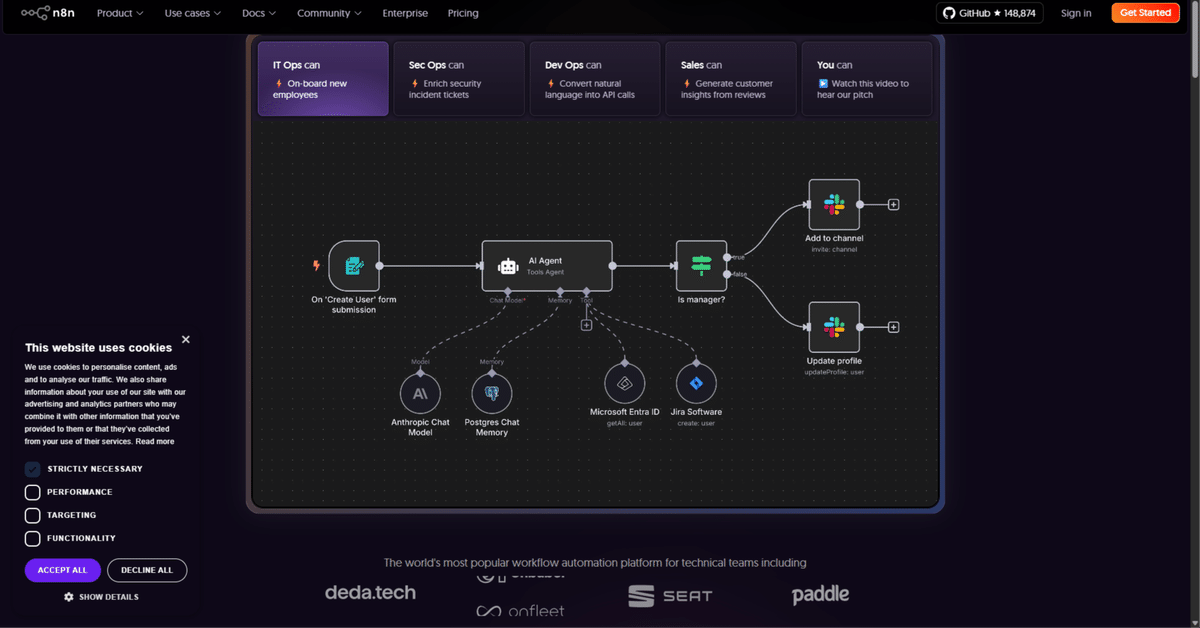Screen dimensions: 1200x628
Task: Click the deda.tech logo
Action: (370, 592)
